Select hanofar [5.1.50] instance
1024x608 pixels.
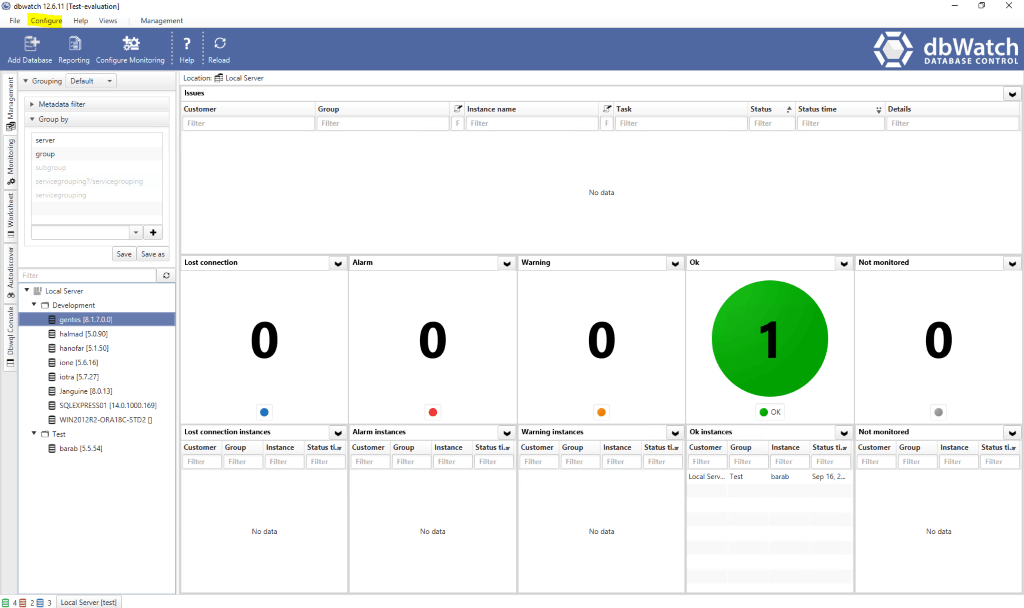(x=84, y=348)
